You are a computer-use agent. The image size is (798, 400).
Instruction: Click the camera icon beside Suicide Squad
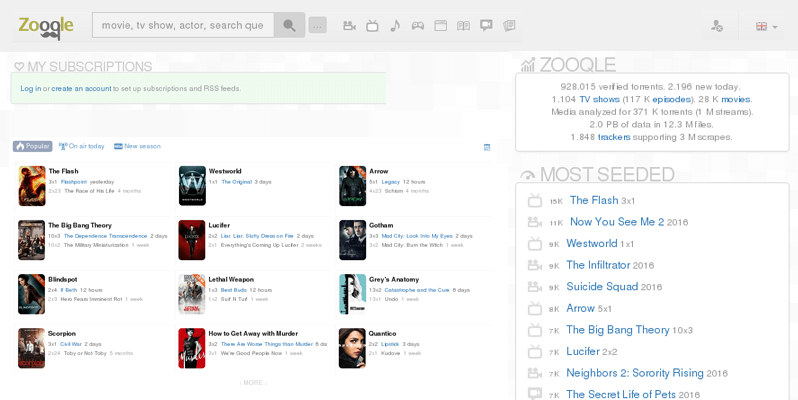(534, 287)
